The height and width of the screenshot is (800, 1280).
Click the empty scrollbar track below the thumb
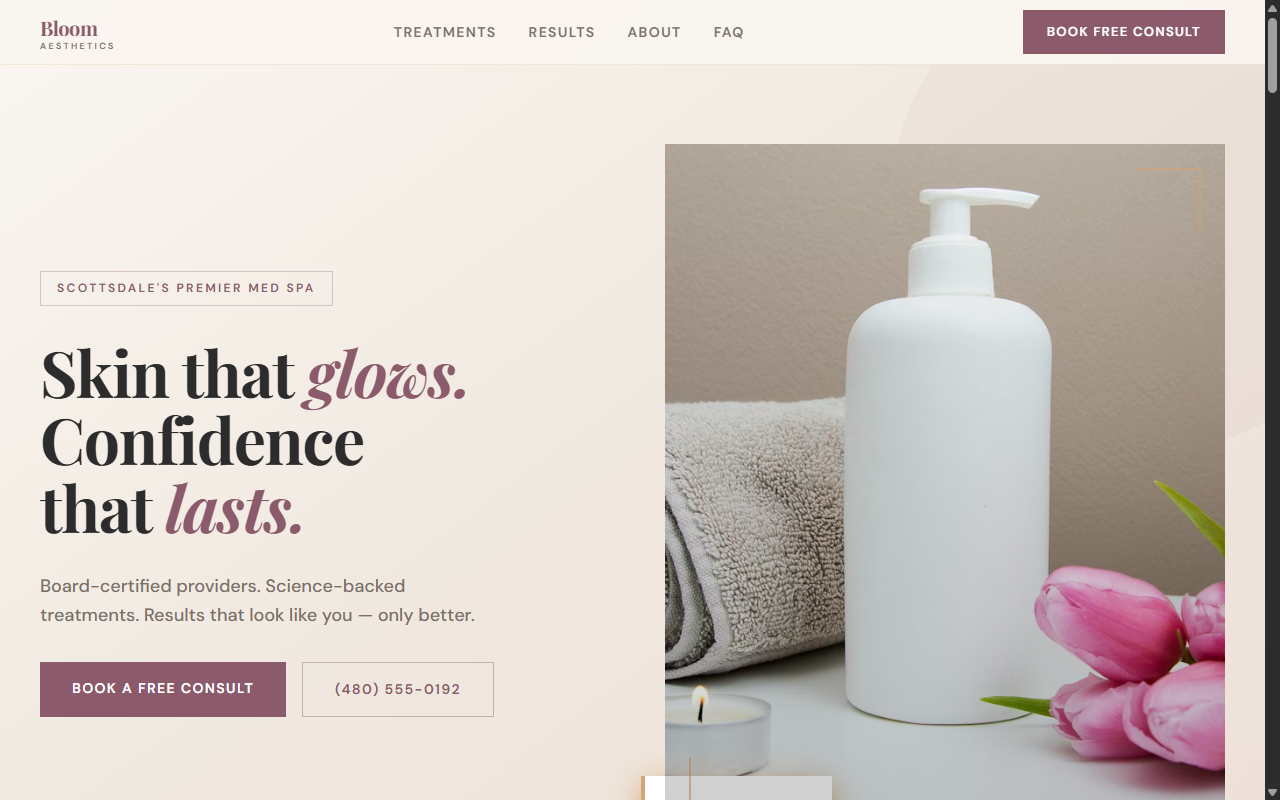point(1272,440)
